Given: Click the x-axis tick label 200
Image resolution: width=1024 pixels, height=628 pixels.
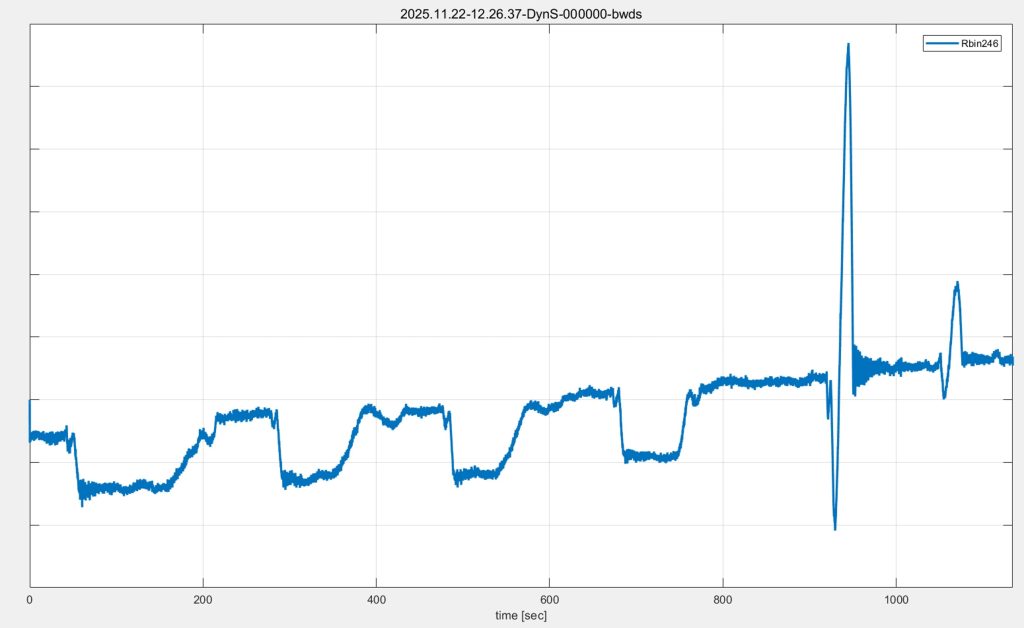Looking at the screenshot, I should [203, 599].
